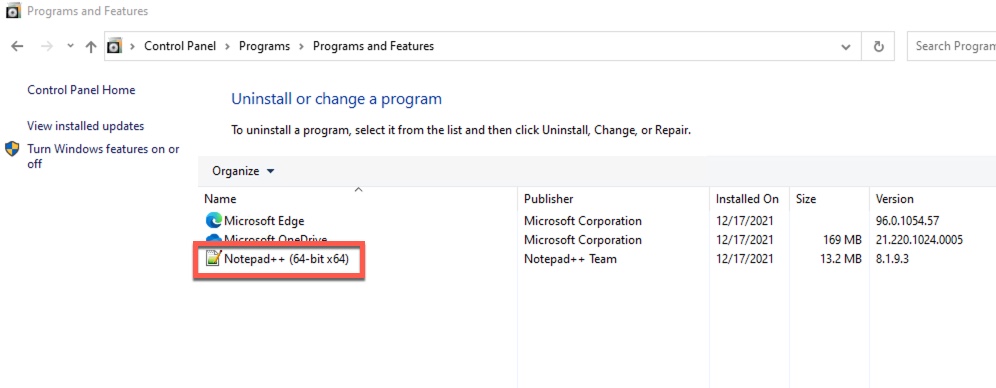This screenshot has height=388, width=996.
Task: Click version 96.0.1054.57 cell
Action: tap(907, 221)
